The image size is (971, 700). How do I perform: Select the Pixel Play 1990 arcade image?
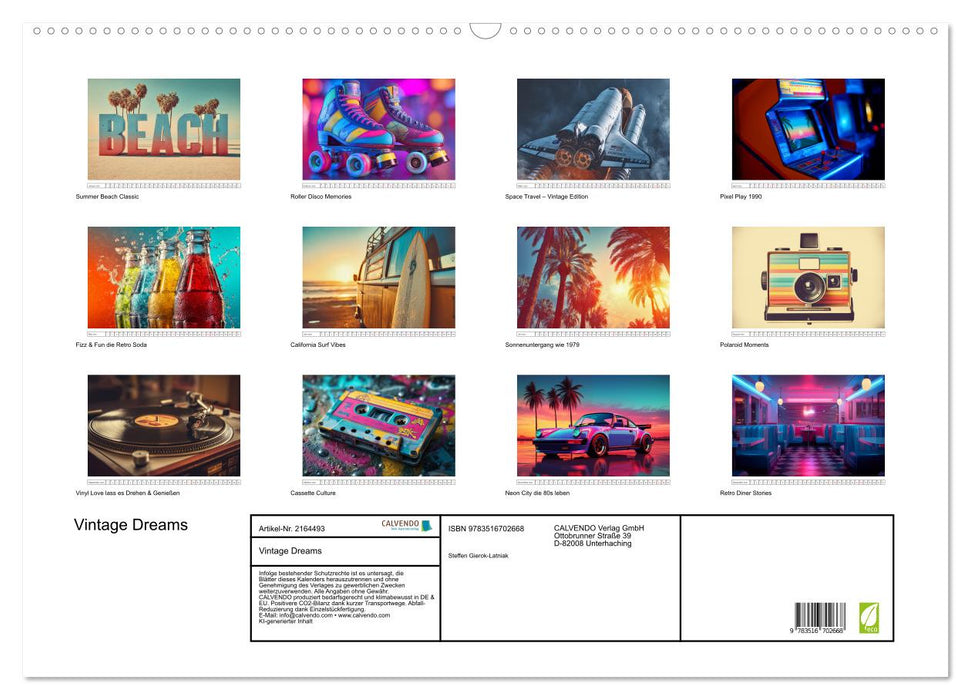pos(808,129)
